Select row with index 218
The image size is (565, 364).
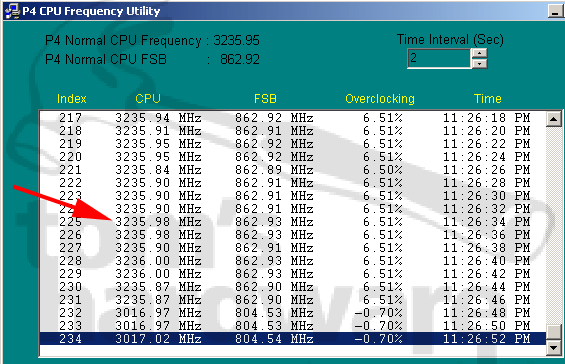[x=293, y=131]
